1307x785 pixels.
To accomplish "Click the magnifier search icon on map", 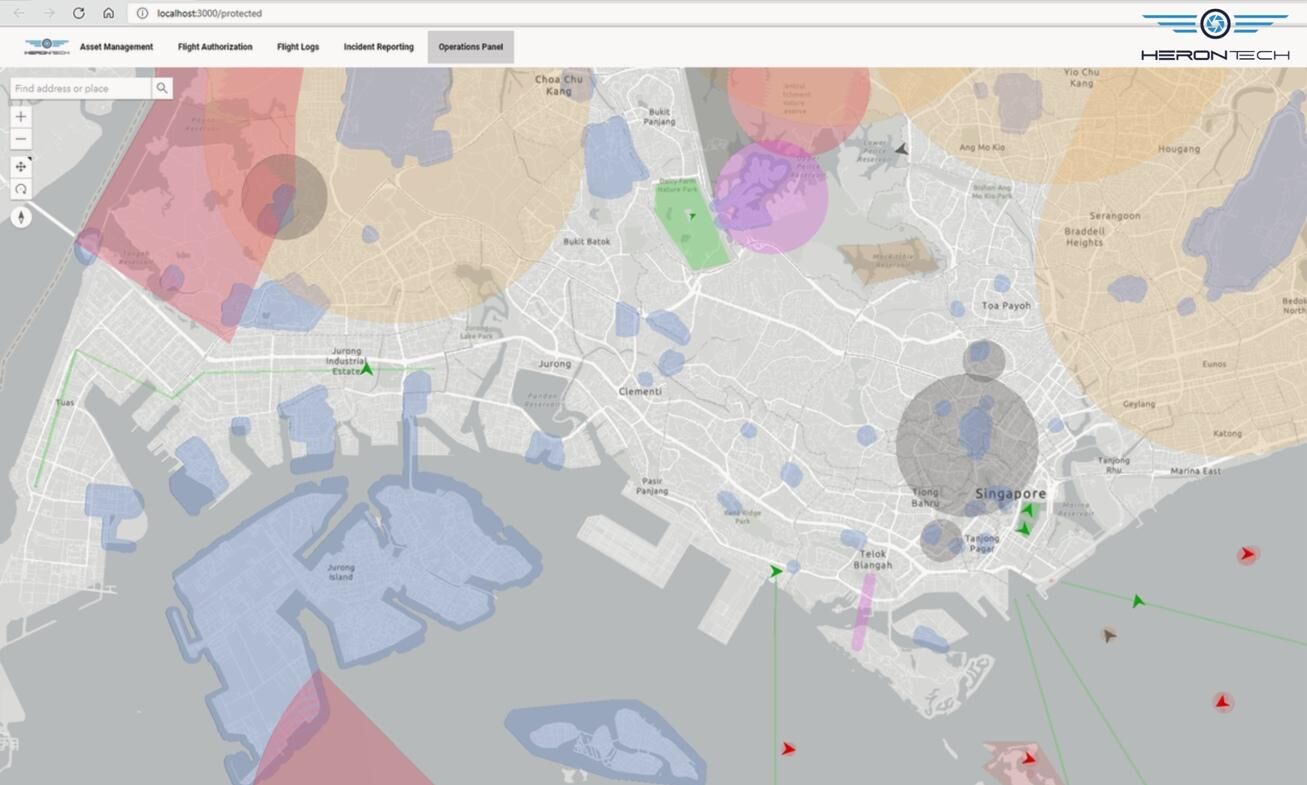I will pos(162,88).
